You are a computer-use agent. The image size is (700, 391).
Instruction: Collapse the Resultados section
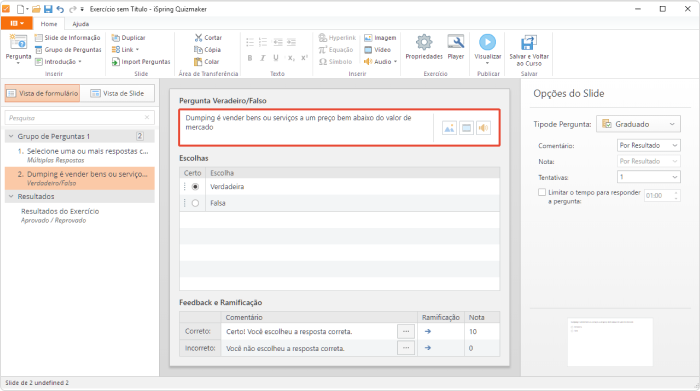(x=11, y=196)
